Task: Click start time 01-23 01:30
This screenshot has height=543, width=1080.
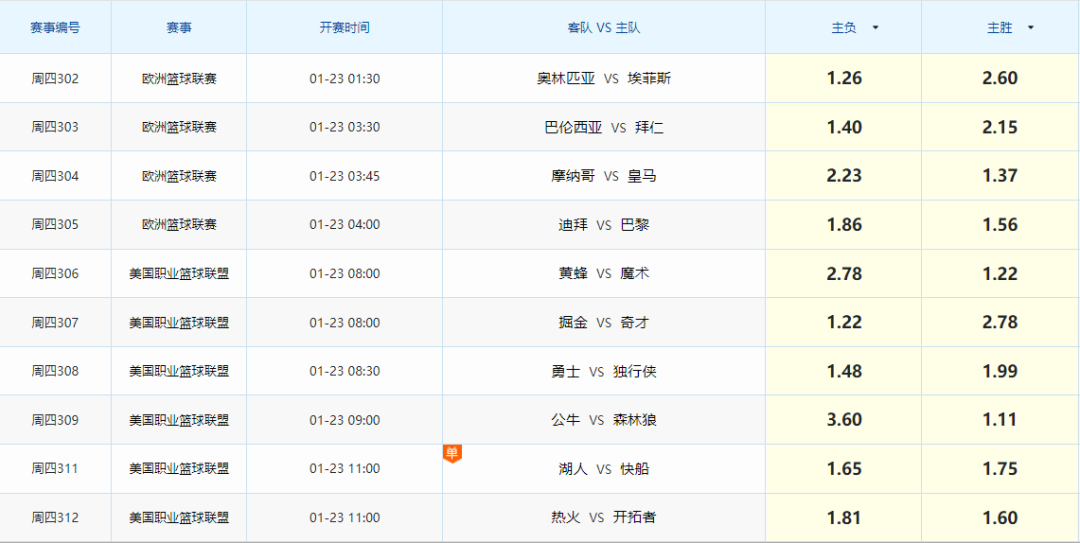Action: [344, 79]
